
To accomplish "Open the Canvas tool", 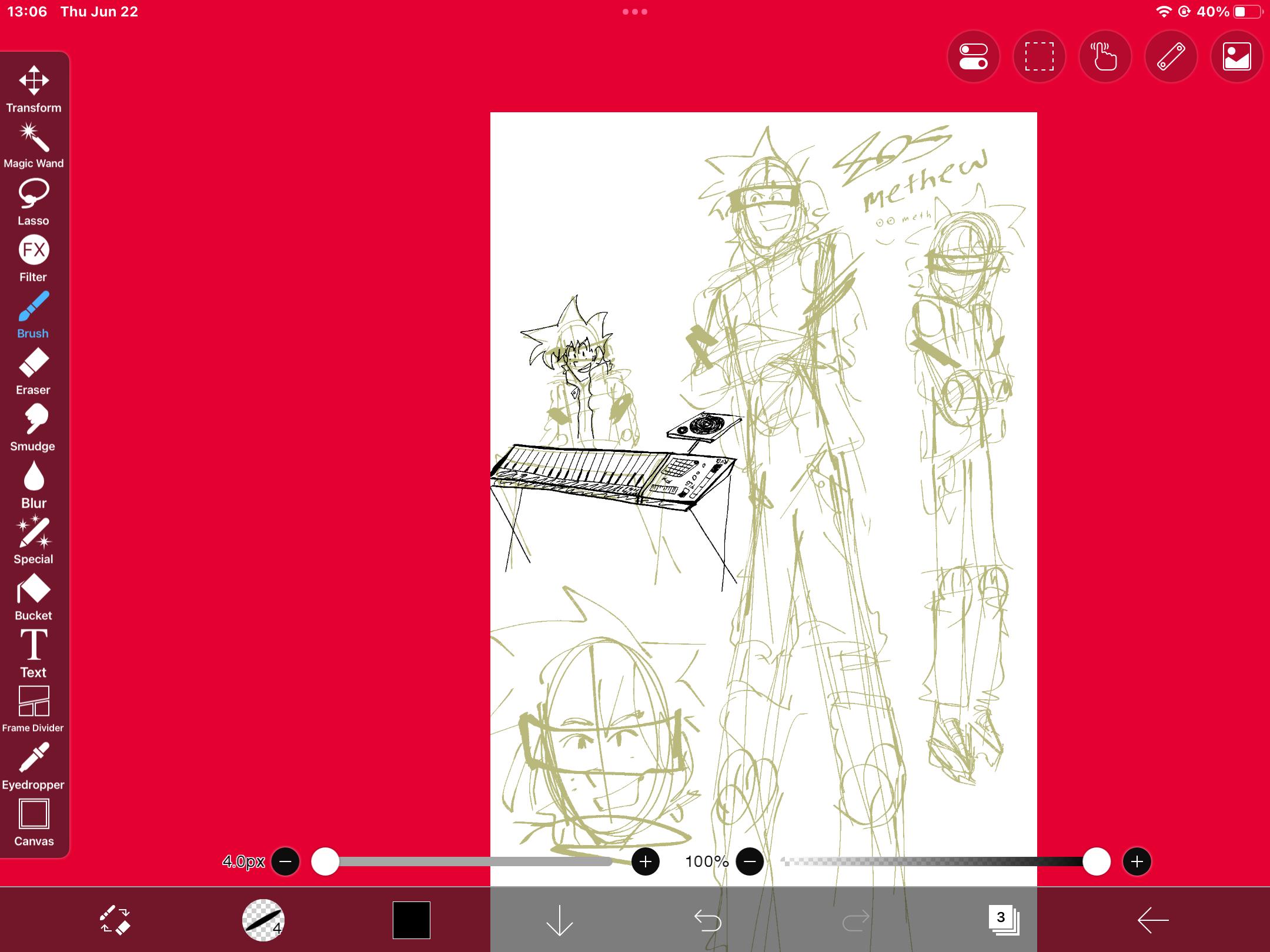I will click(x=34, y=823).
